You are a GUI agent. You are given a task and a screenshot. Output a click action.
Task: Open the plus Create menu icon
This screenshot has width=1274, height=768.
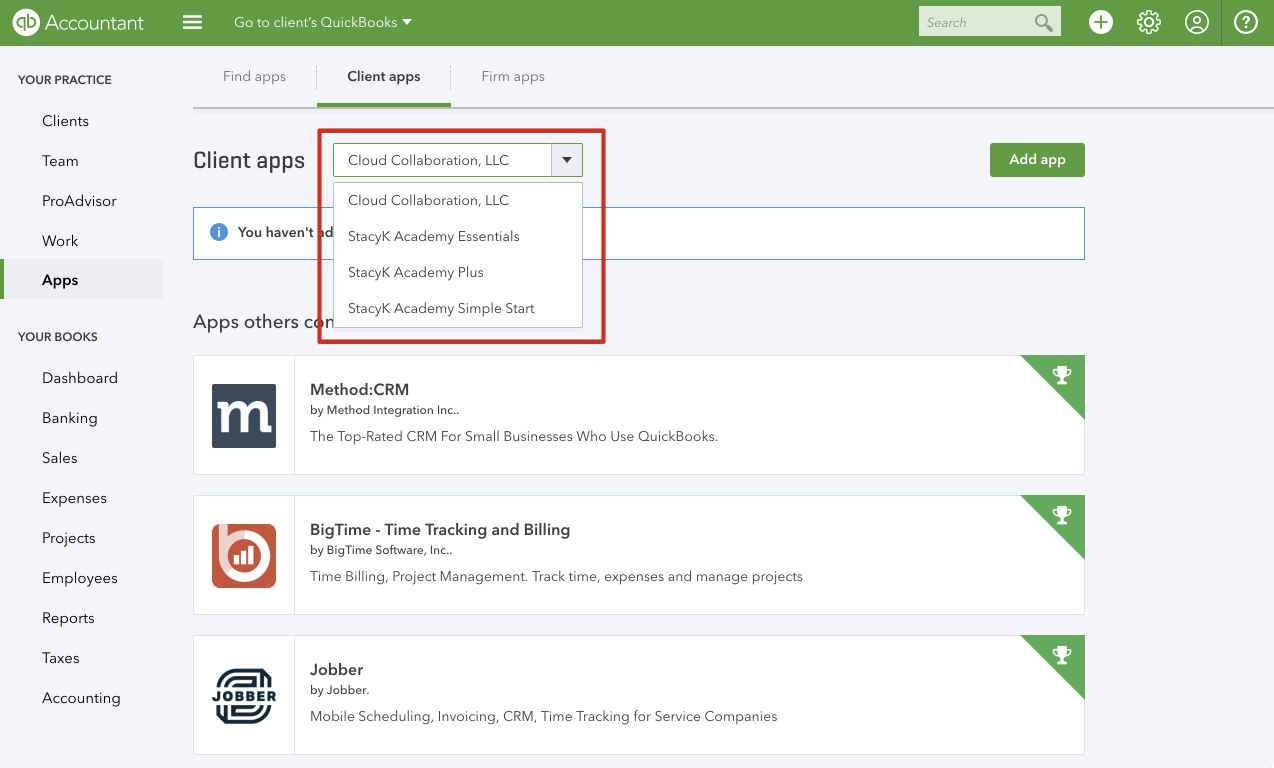[1101, 22]
